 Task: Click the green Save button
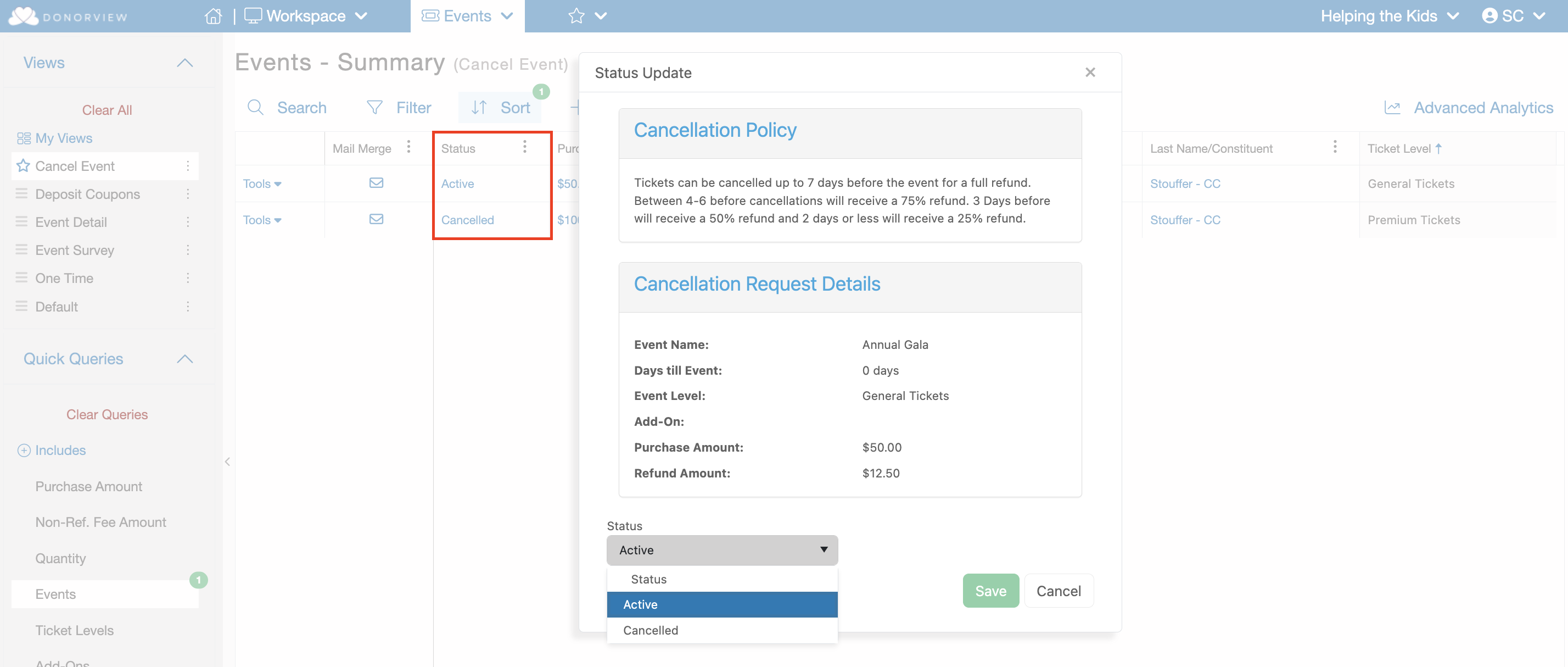(990, 591)
